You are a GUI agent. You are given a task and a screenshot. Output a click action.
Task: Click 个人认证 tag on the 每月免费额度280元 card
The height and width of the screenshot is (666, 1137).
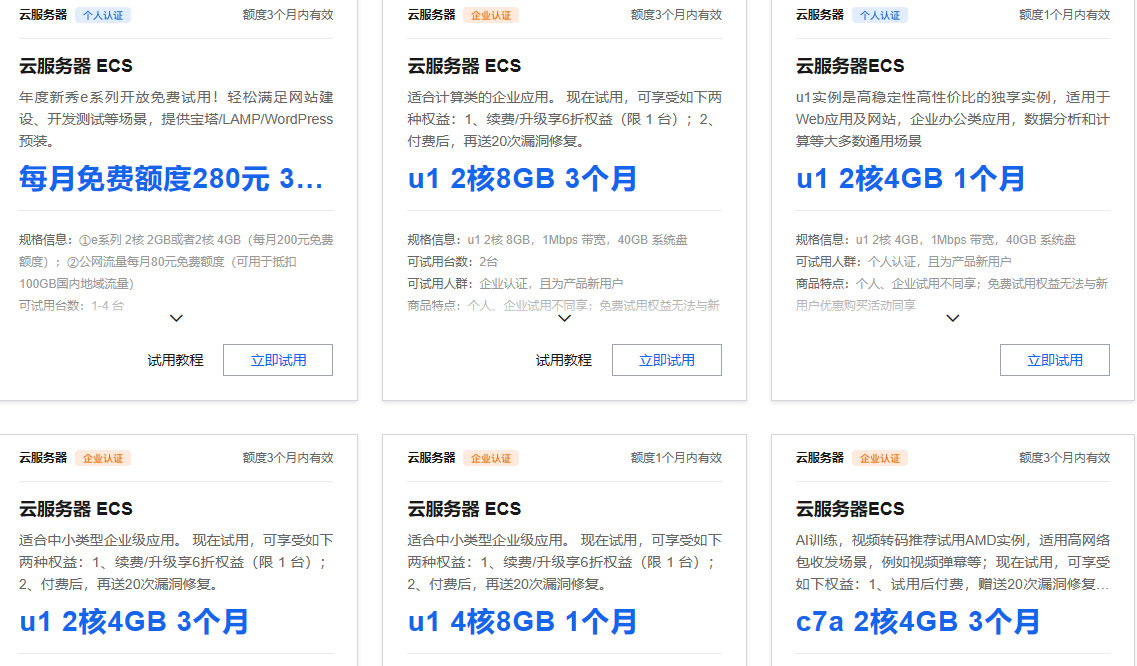coord(103,15)
